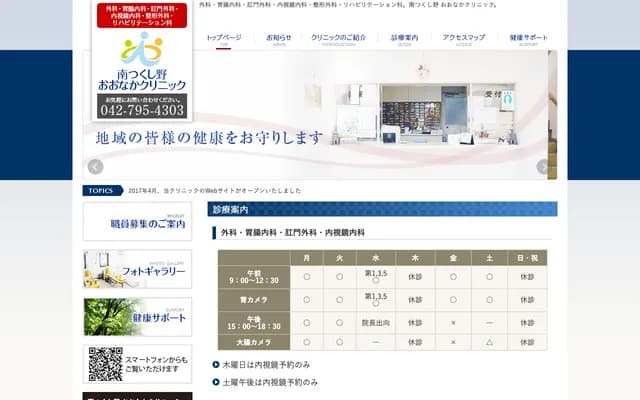Screen dimensions: 640x400
Task: Click the TOPICS label
Action: point(101,190)
